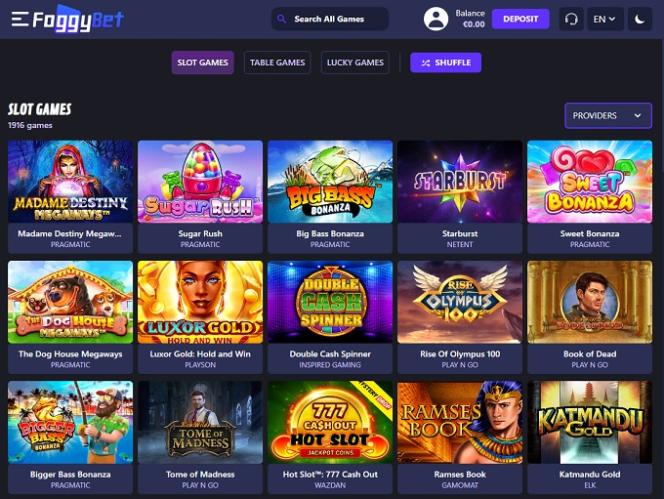The image size is (664, 499).
Task: Launch the Sweet Bonanza game
Action: [589, 182]
